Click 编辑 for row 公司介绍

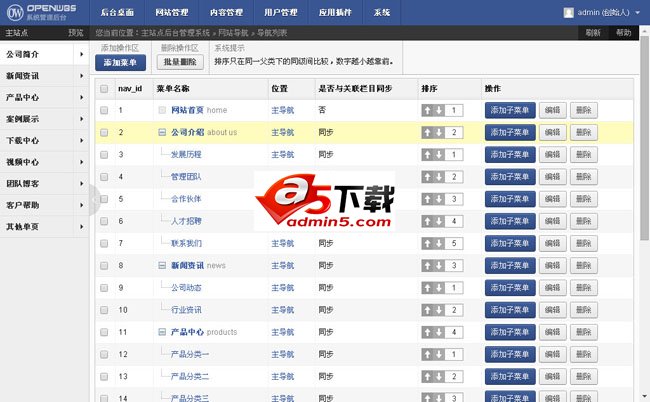pyautogui.click(x=553, y=133)
